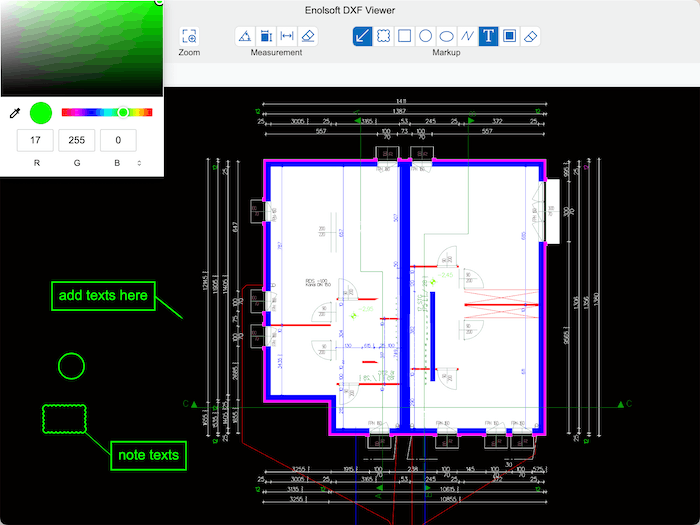Click the Zoom window tool icon
The height and width of the screenshot is (525, 700).
[x=189, y=36]
